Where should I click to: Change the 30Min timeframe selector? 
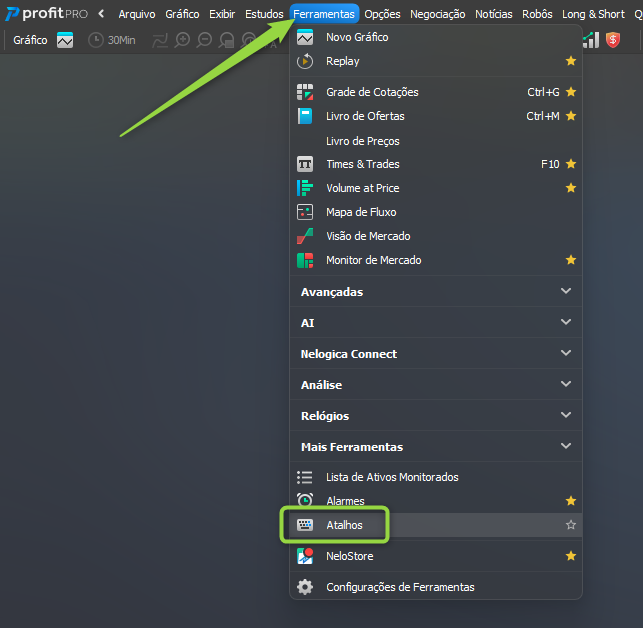click(112, 40)
